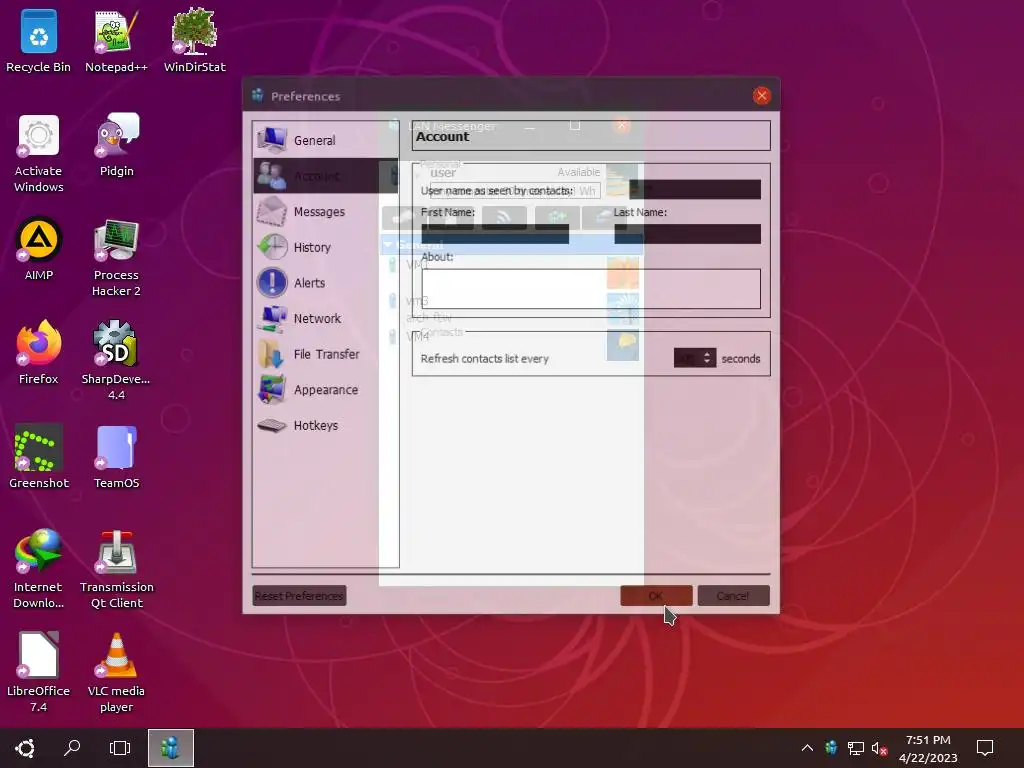Viewport: 1024px width, 768px height.
Task: Open the General preferences page
Action: click(325, 140)
